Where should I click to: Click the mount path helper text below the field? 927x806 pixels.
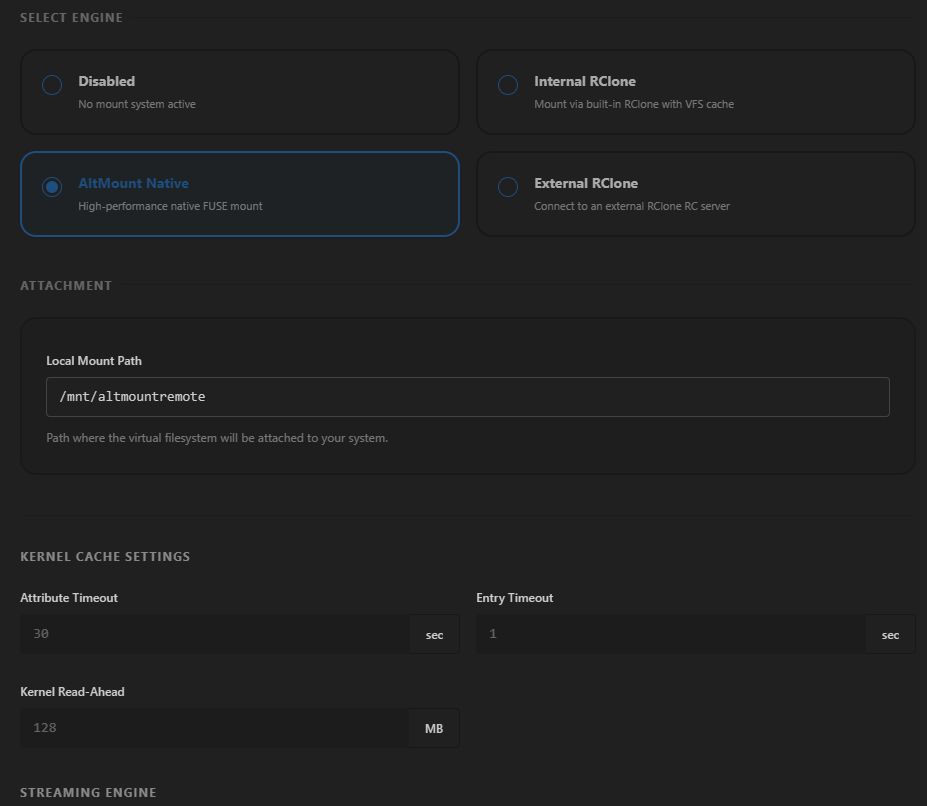coord(217,438)
